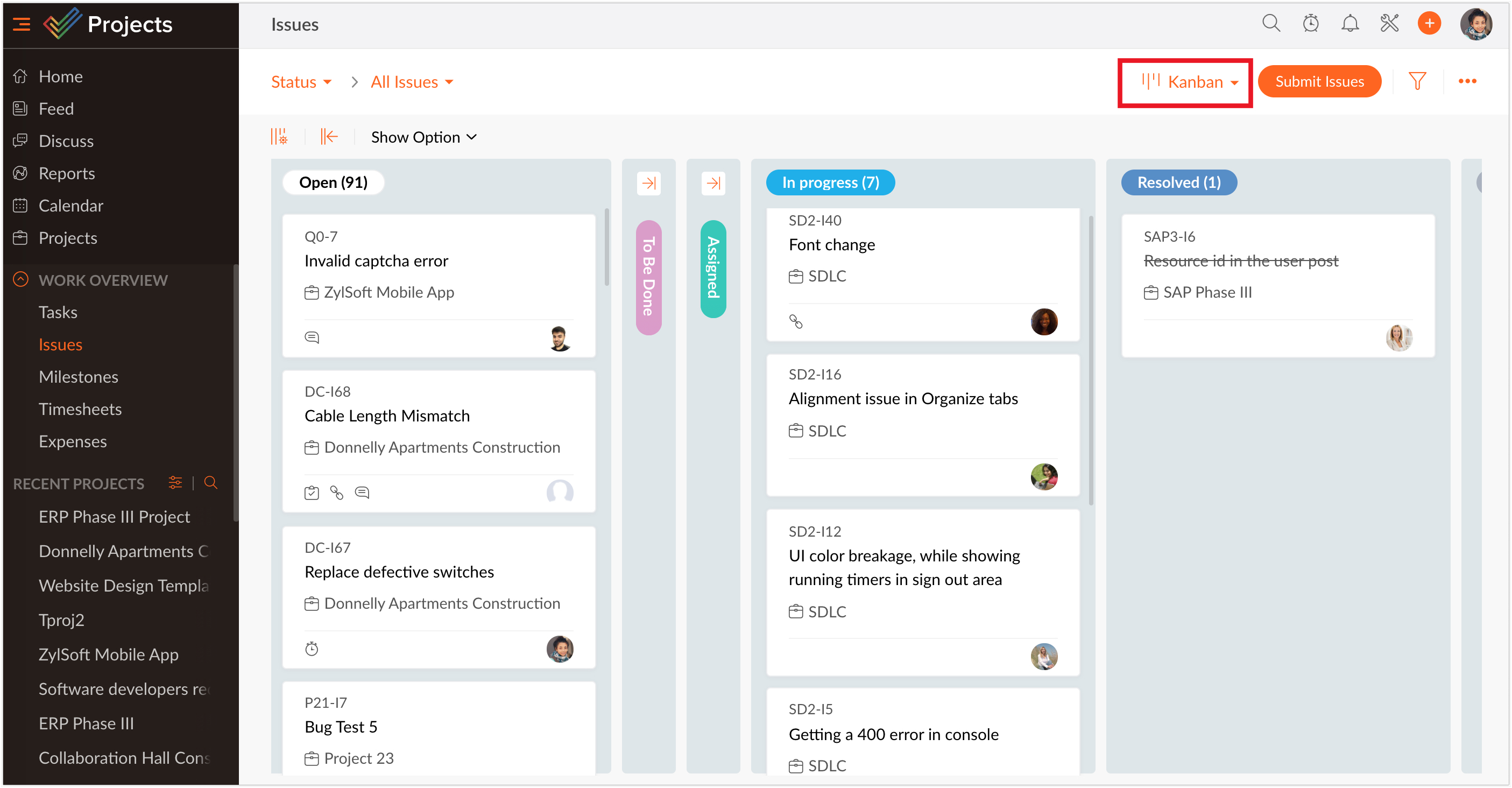Click the Submit Issues button

pos(1319,82)
